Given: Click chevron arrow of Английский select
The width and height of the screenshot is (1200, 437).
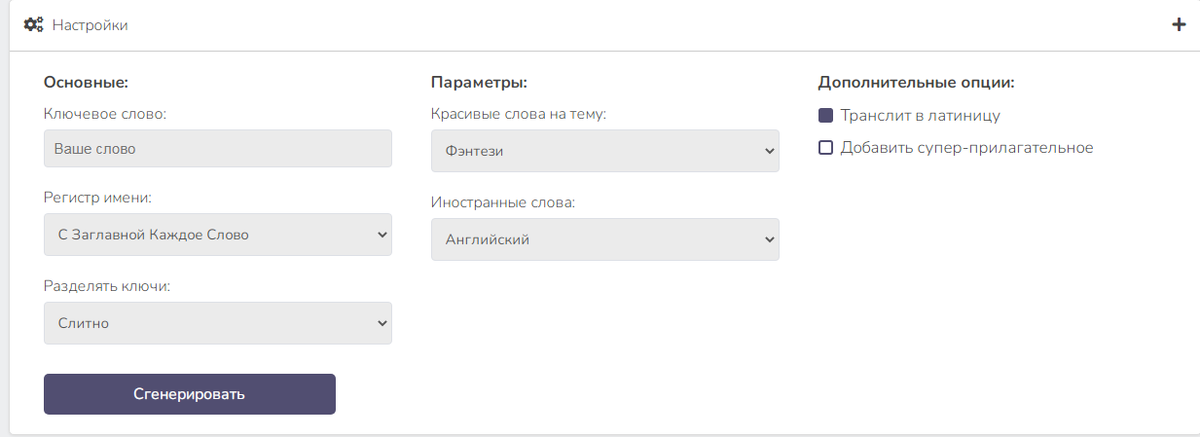Looking at the screenshot, I should coord(768,240).
